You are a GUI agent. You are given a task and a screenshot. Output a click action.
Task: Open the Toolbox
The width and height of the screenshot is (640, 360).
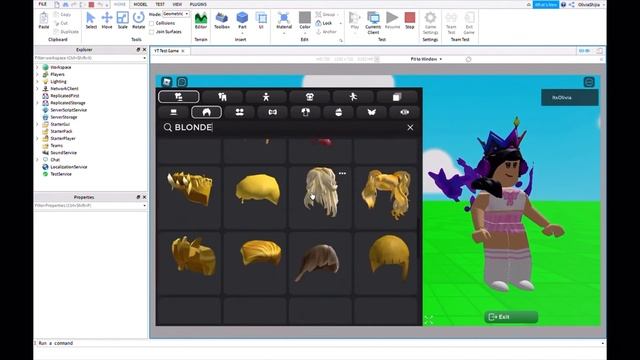coord(222,20)
